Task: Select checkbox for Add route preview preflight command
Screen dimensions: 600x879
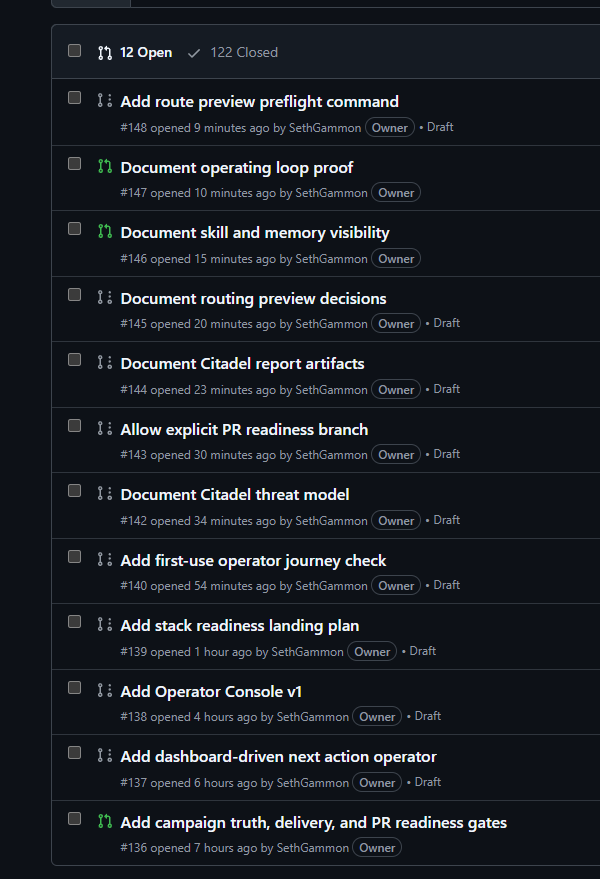Action: tap(75, 98)
